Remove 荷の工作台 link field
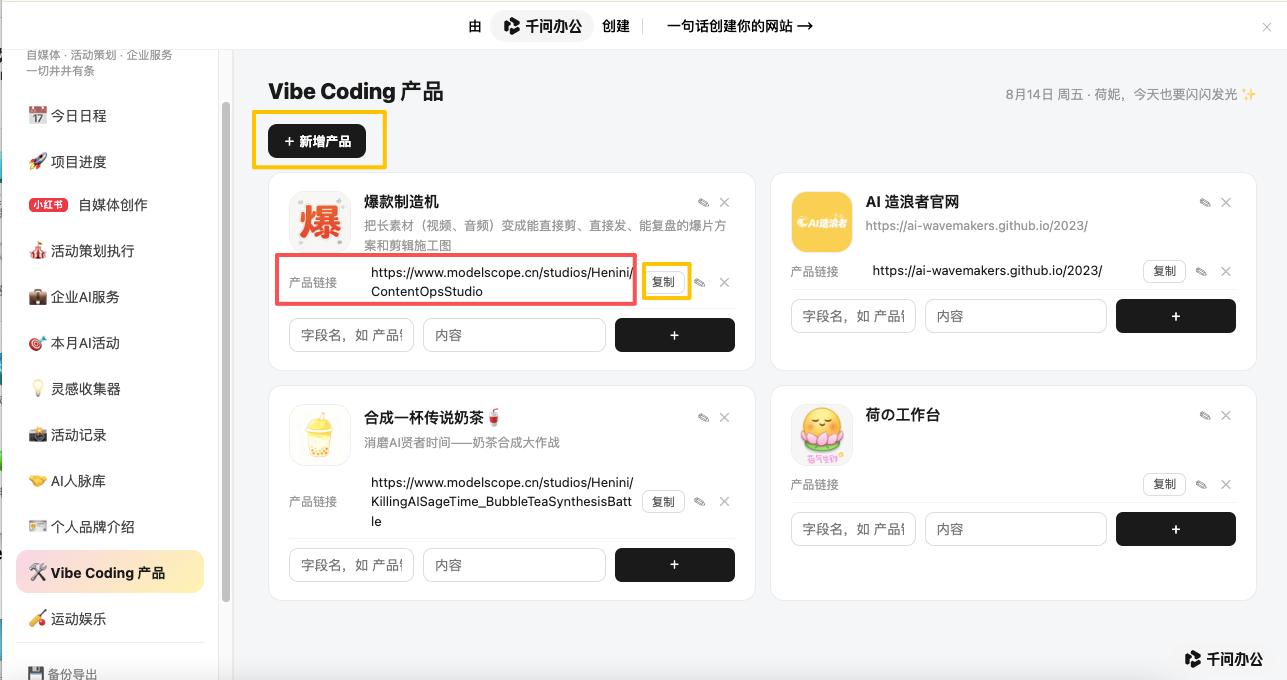Viewport: 1287px width, 680px height. [1226, 485]
